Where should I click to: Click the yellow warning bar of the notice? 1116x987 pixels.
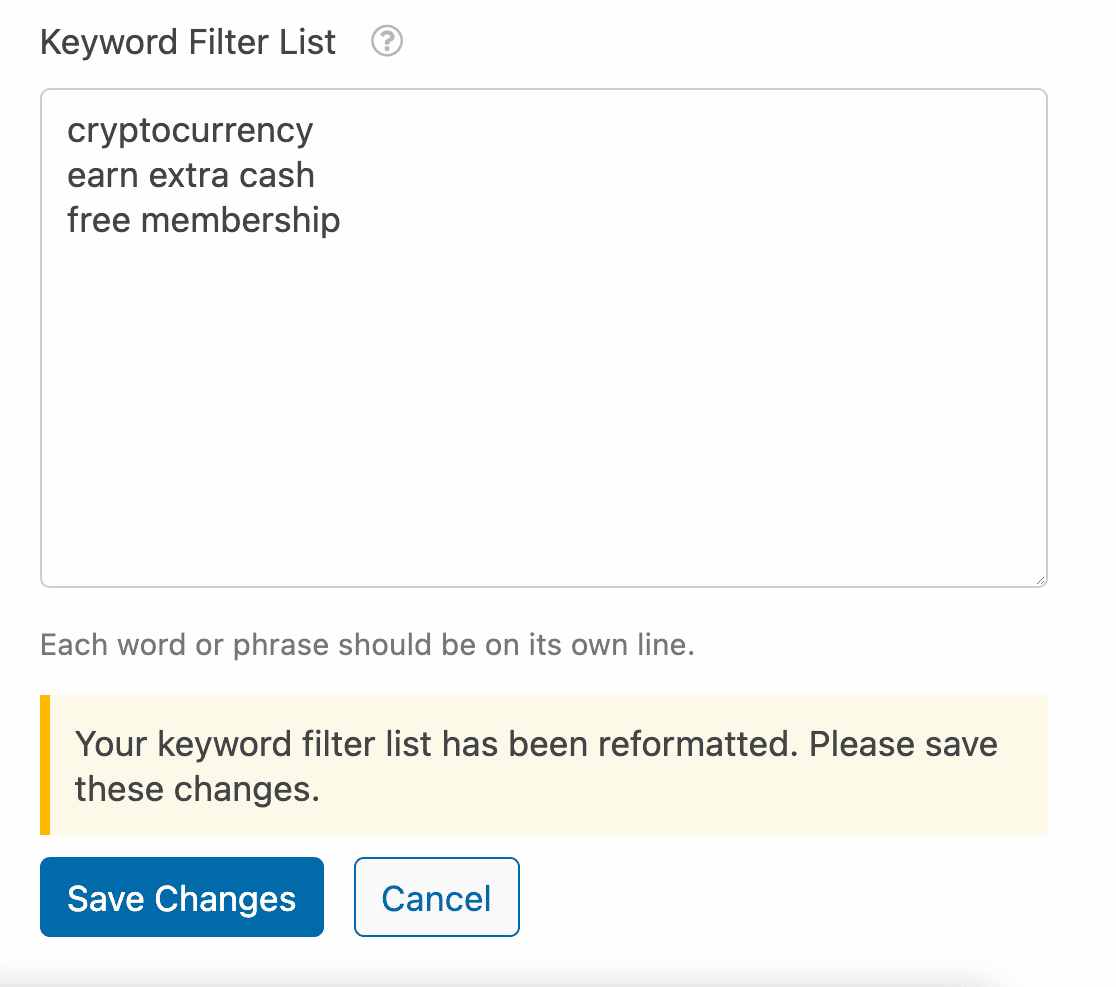point(45,765)
